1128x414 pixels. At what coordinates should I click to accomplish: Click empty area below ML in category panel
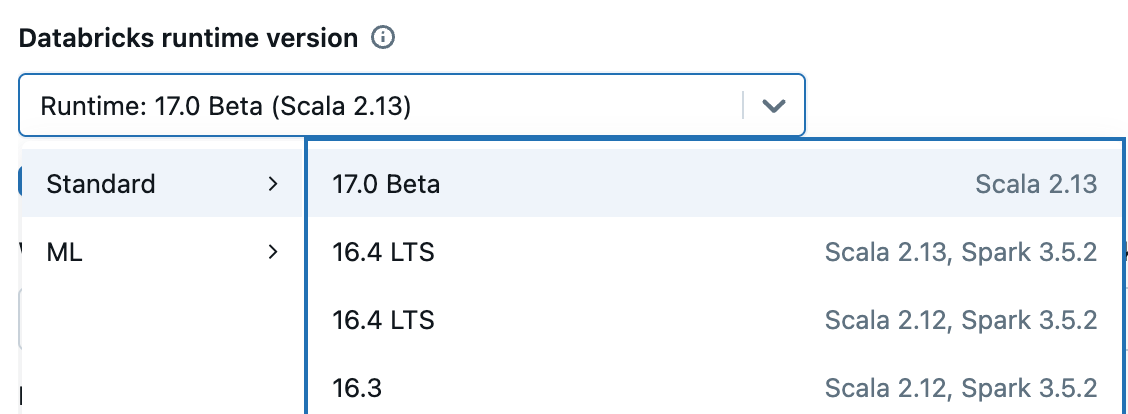(160, 340)
